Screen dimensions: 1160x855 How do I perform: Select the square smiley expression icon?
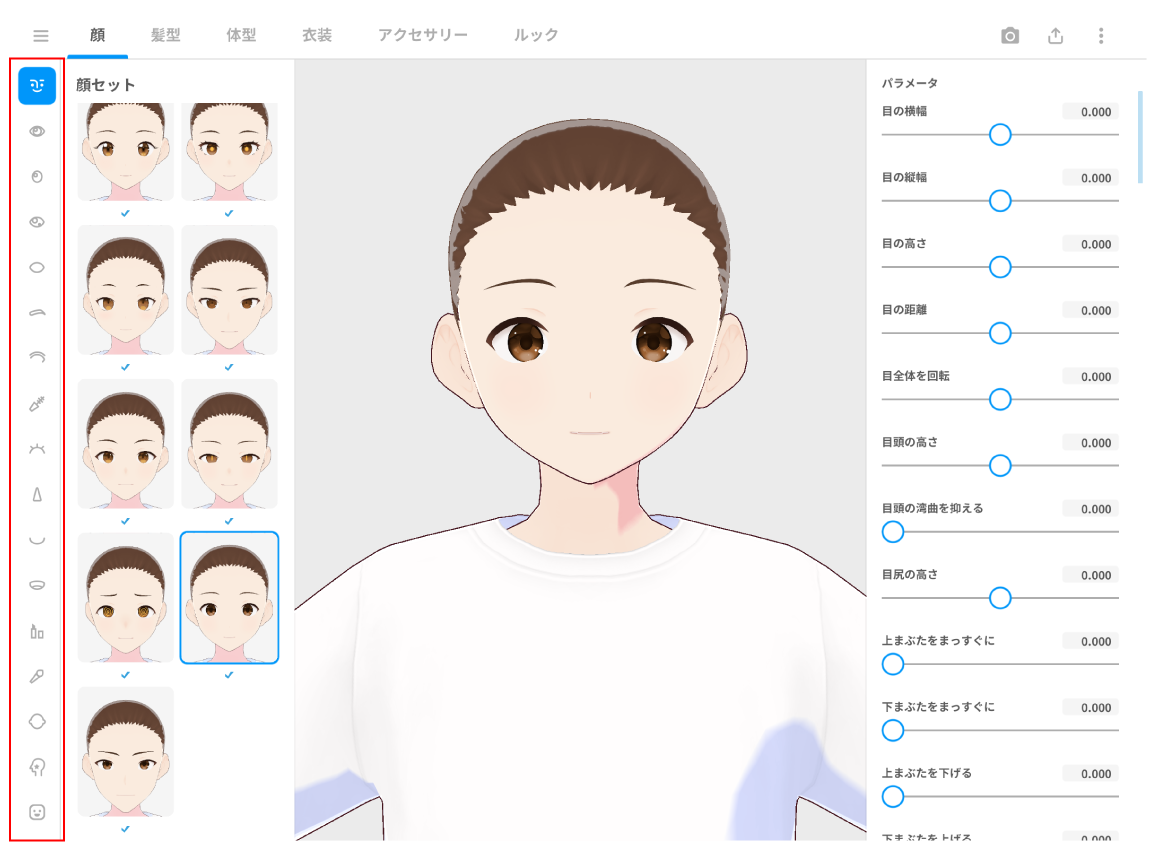click(37, 812)
